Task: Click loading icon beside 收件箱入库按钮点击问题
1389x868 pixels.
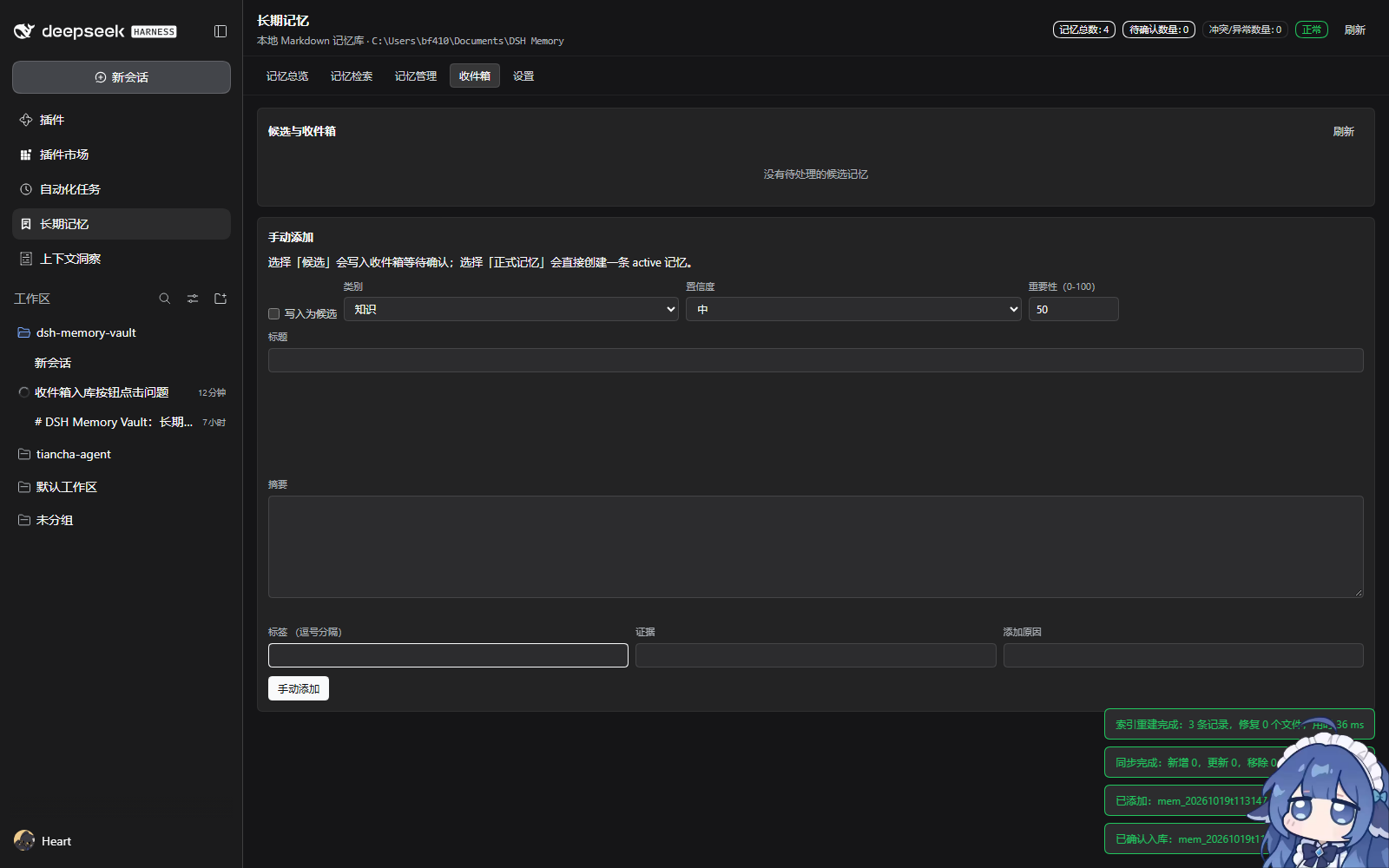Action: [x=24, y=392]
